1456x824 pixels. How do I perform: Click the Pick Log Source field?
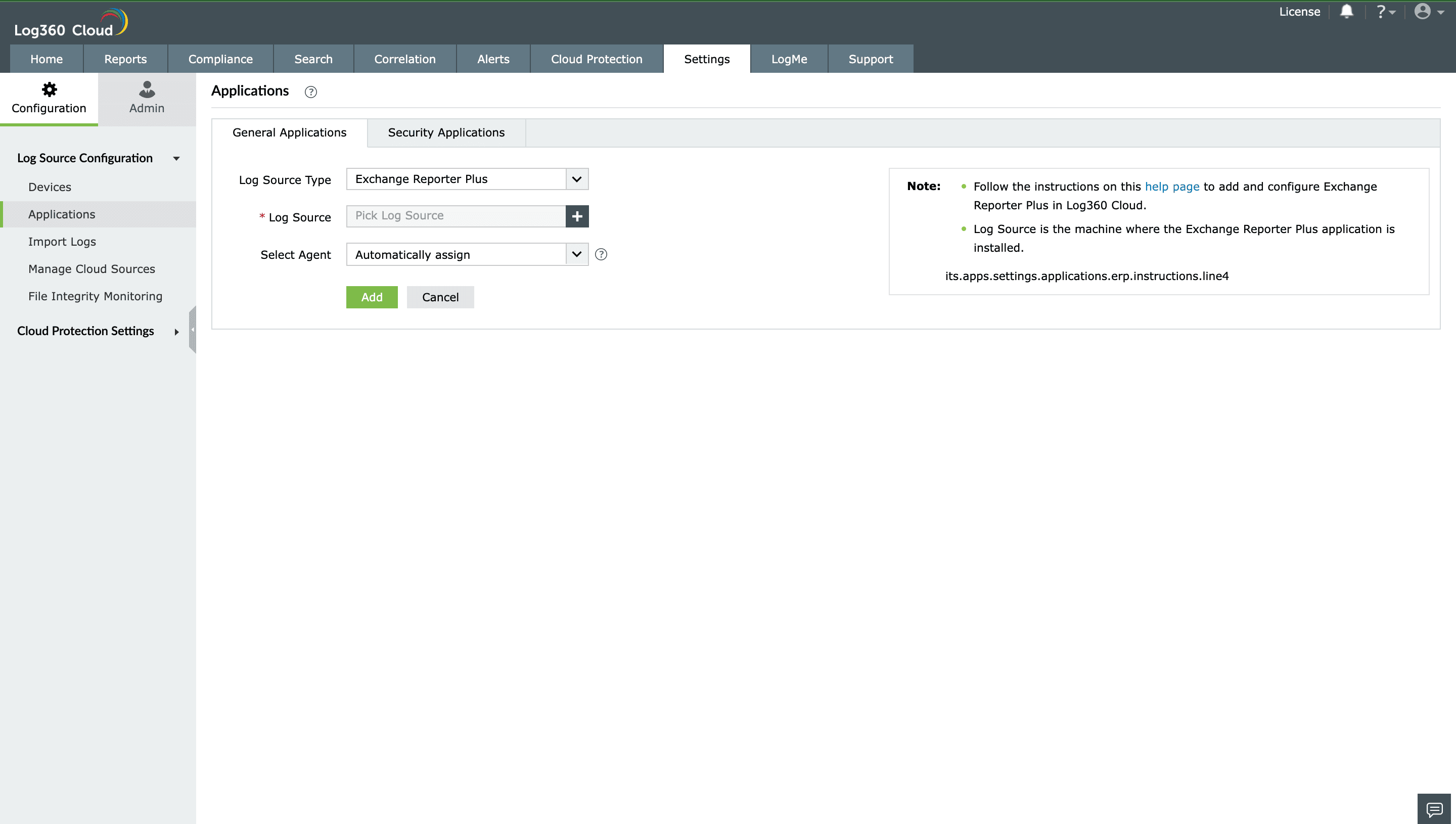click(456, 216)
